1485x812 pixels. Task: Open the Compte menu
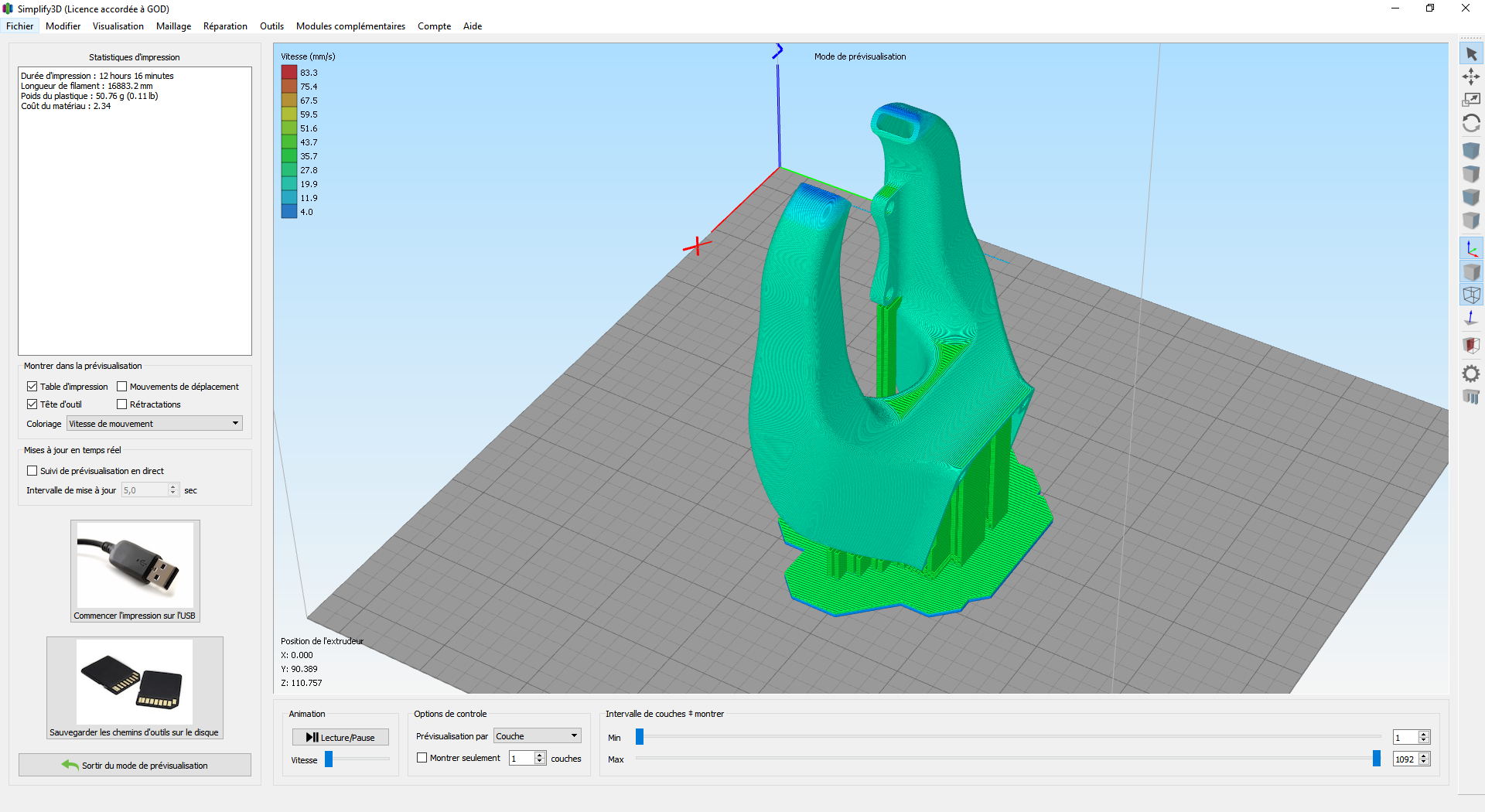tap(434, 26)
